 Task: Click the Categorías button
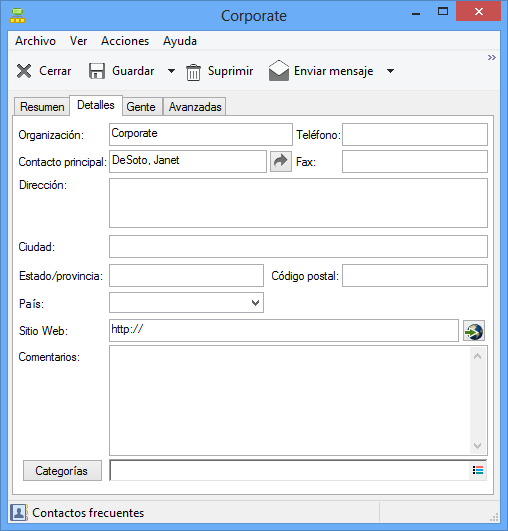click(x=62, y=470)
